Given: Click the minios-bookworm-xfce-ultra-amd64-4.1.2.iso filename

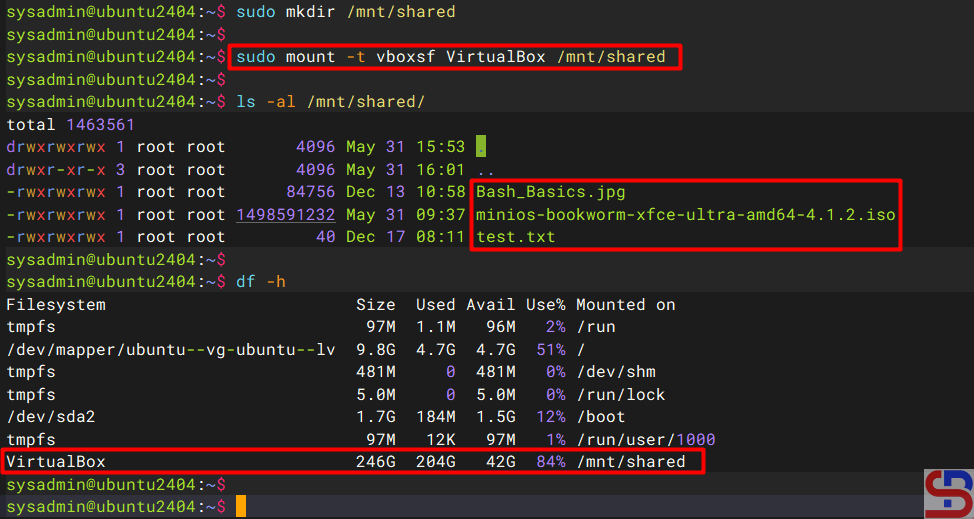Looking at the screenshot, I should [x=685, y=214].
